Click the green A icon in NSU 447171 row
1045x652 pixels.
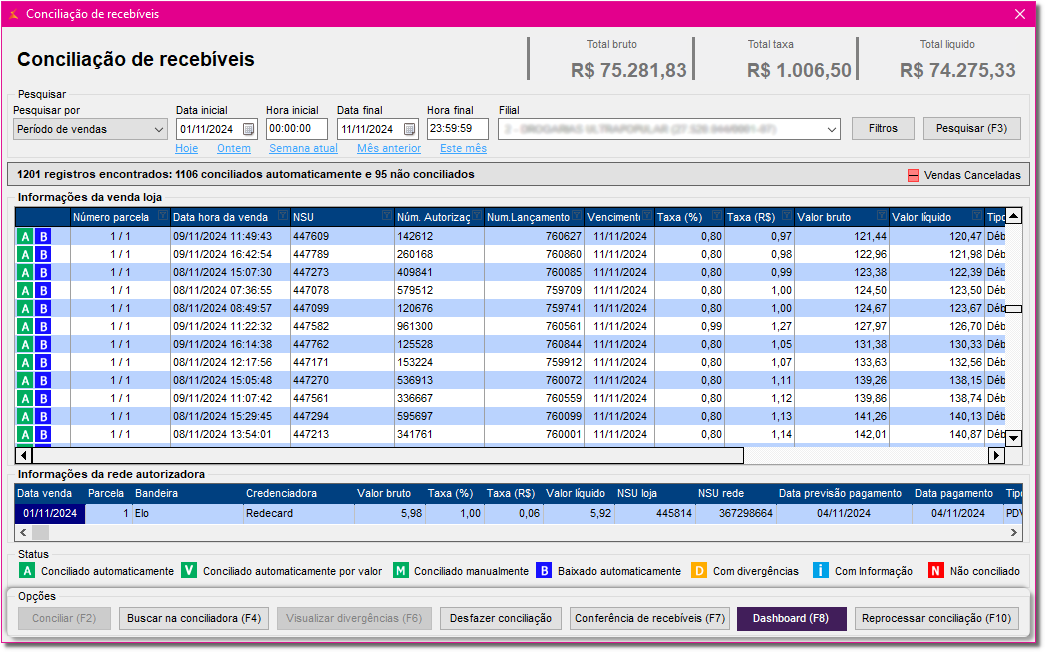tap(25, 363)
